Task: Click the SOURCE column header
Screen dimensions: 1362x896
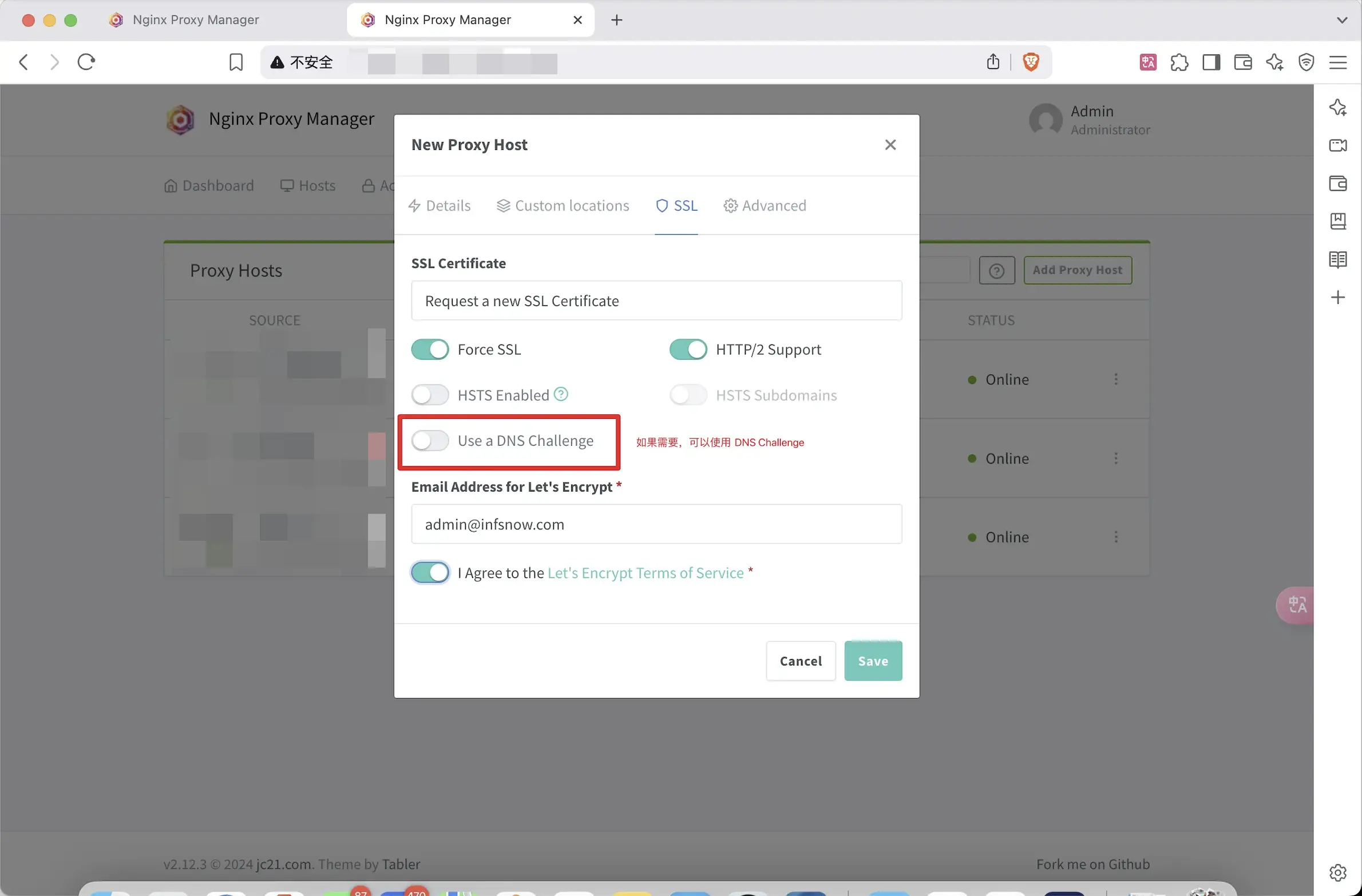Action: click(274, 320)
